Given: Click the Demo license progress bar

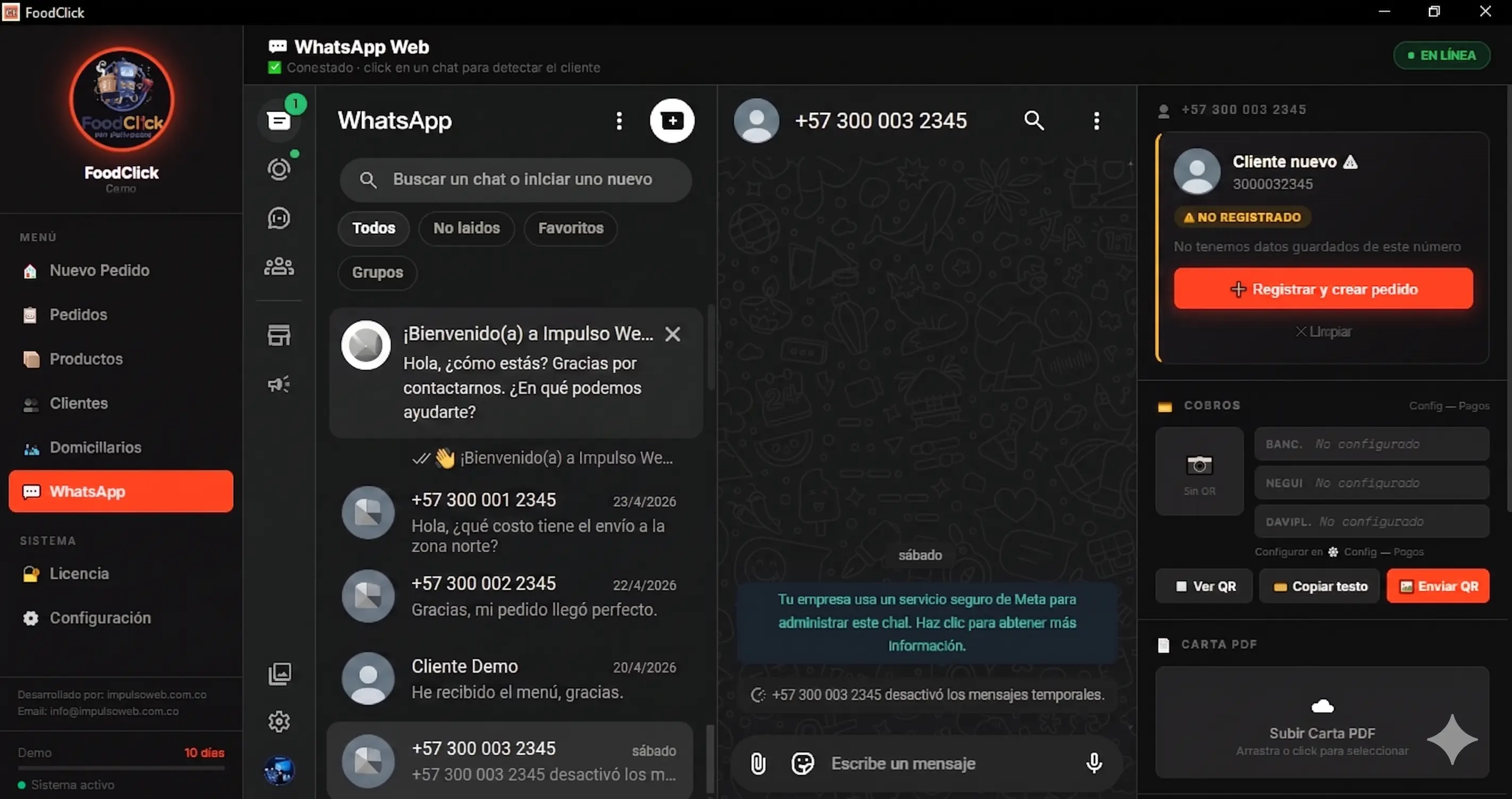Looking at the screenshot, I should 121,768.
